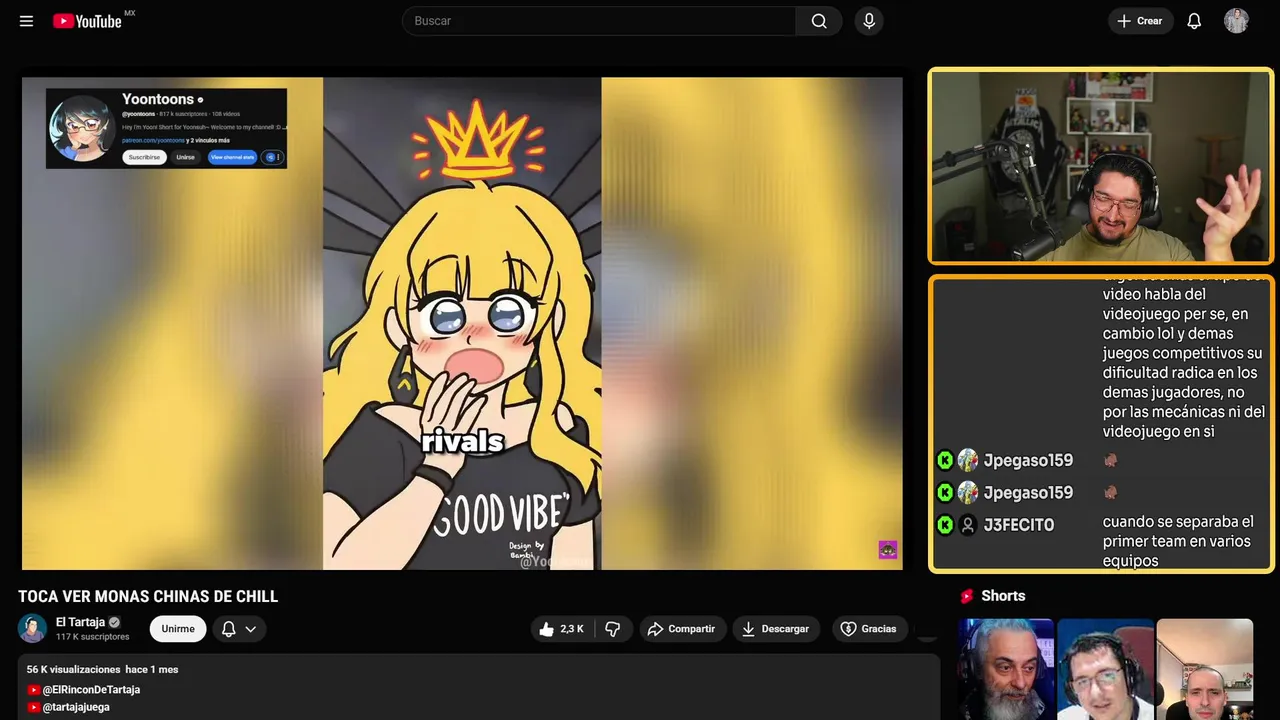This screenshot has width=1280, height=720.
Task: Click the webcam overlay panel
Action: [1100, 166]
